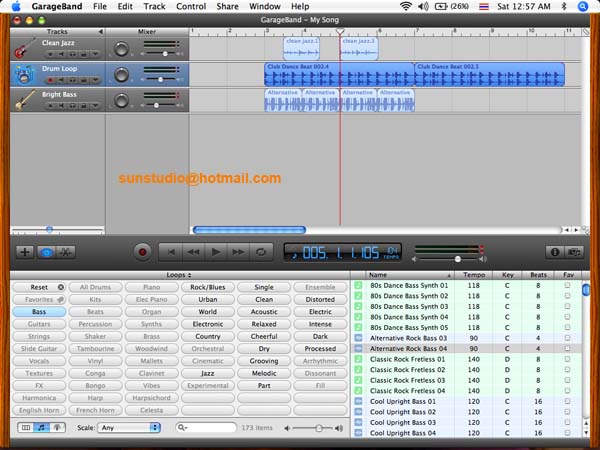Filter loops by Acoustic
This screenshot has width=600, height=450.
pos(264,312)
